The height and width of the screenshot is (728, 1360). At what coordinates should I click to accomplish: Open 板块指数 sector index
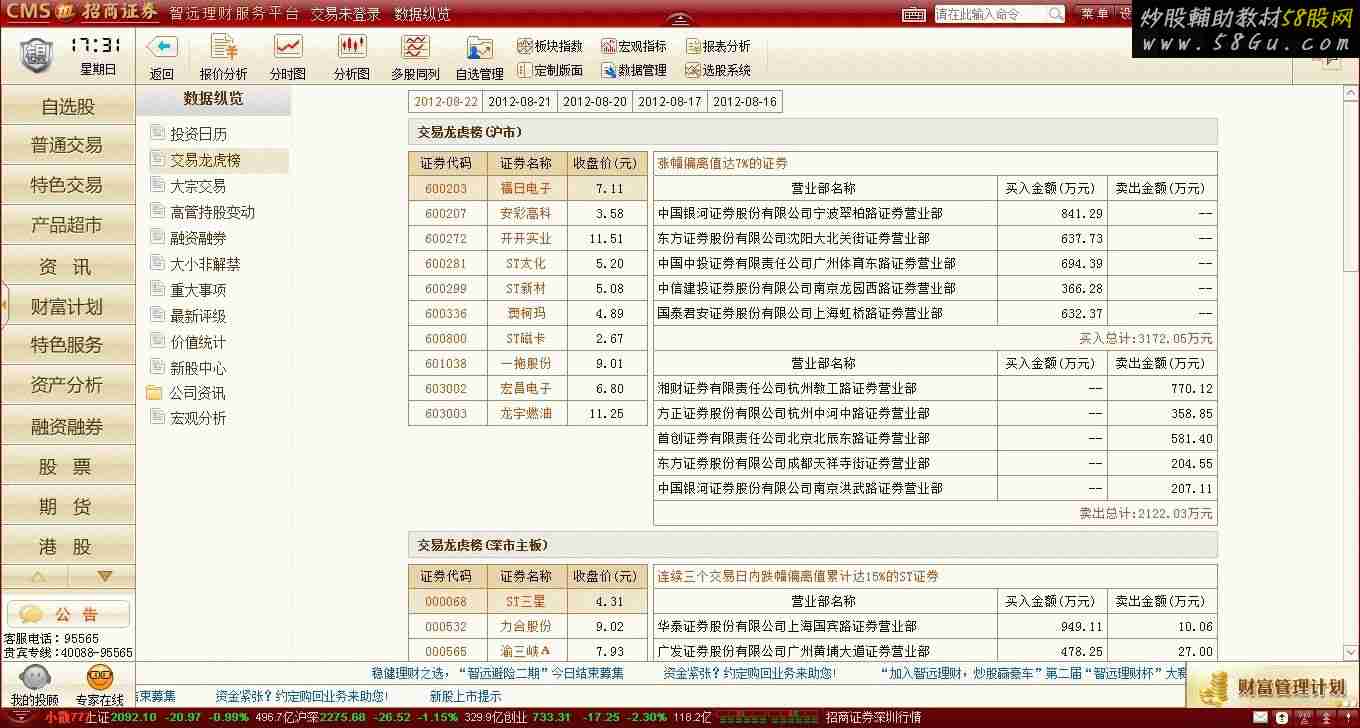tap(550, 46)
